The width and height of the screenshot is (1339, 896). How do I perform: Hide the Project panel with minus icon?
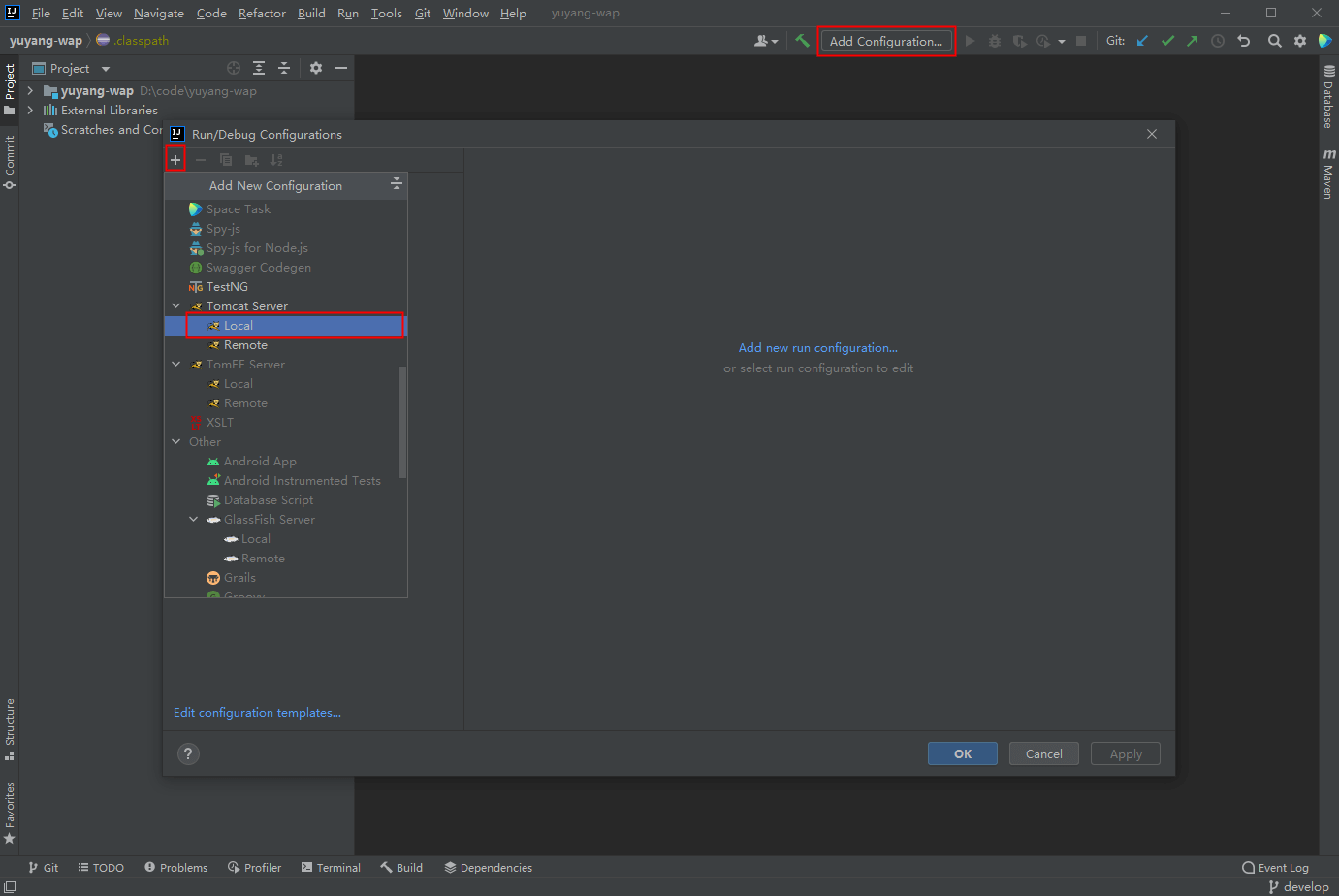[341, 68]
